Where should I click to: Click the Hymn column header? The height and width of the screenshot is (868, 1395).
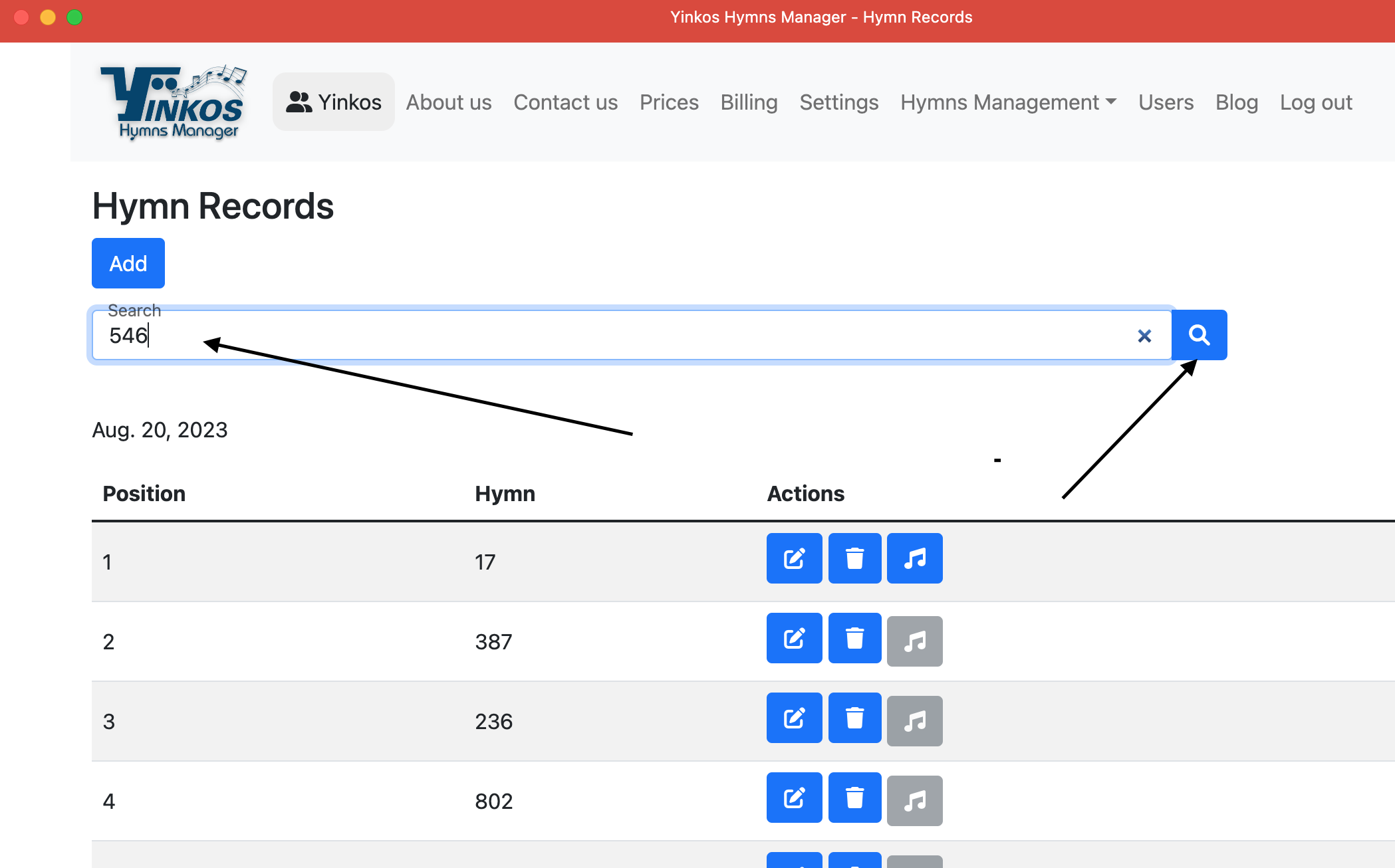(x=505, y=494)
